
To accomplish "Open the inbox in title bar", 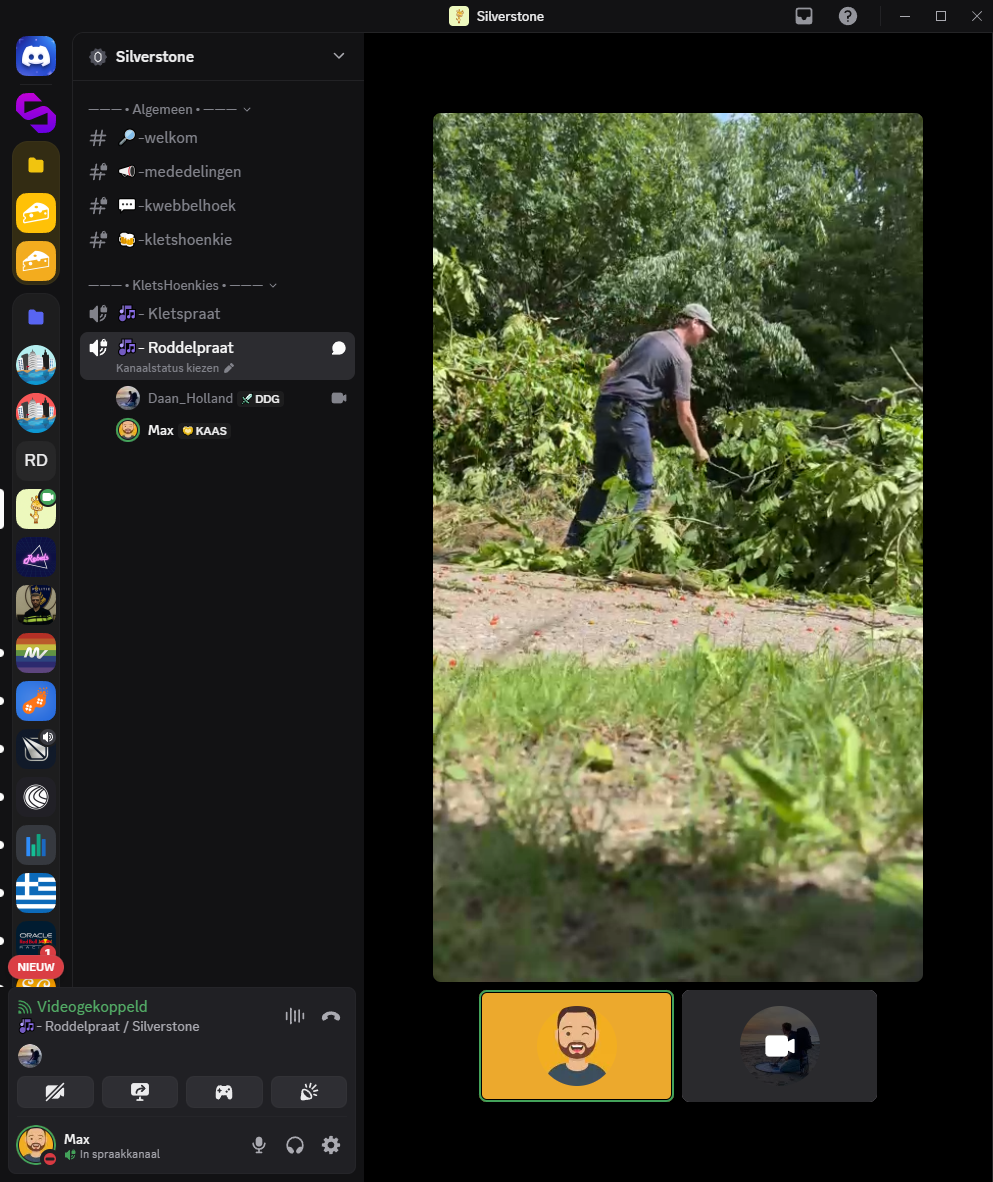I will [804, 16].
